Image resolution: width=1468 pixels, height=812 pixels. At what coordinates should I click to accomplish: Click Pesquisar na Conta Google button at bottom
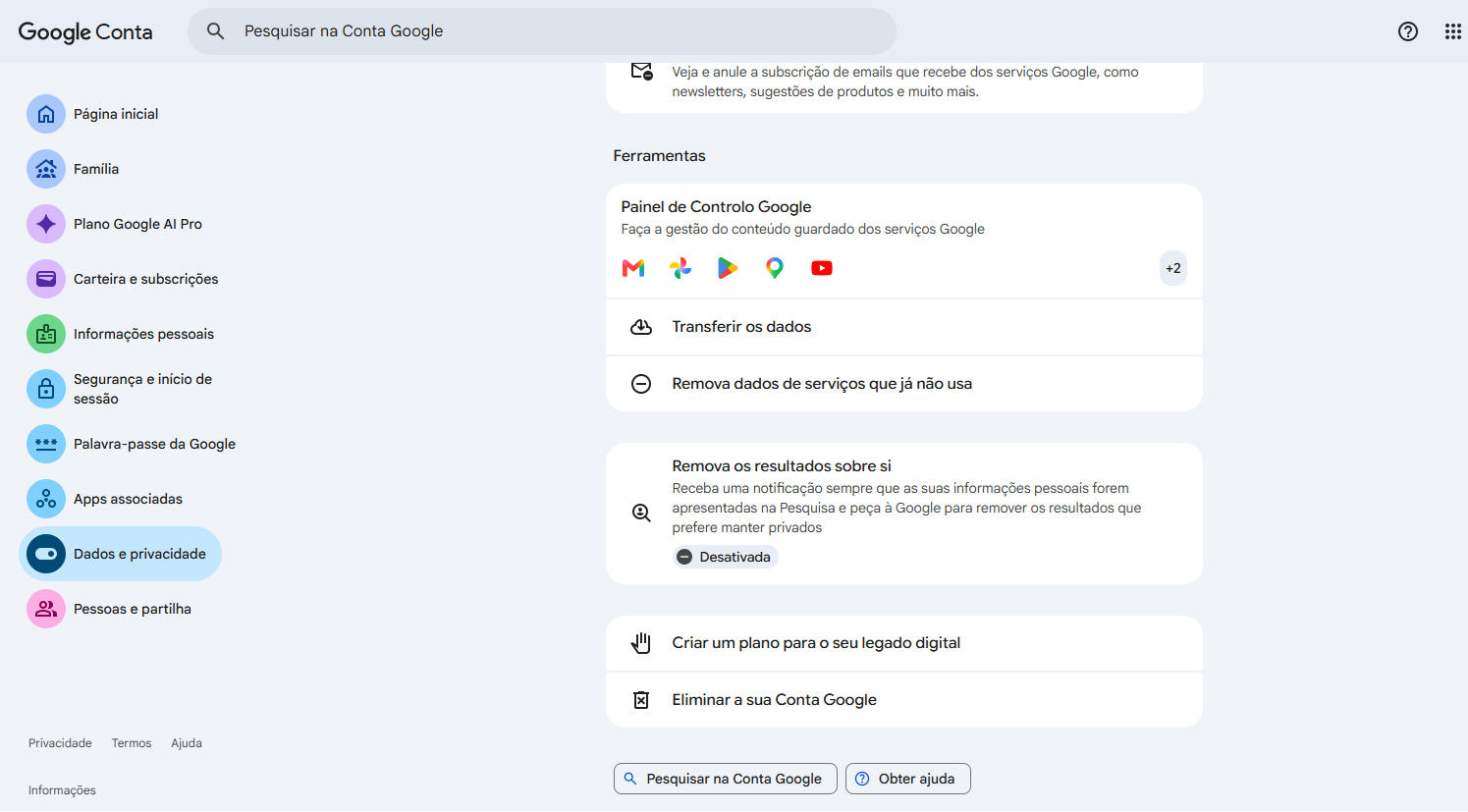(x=726, y=779)
